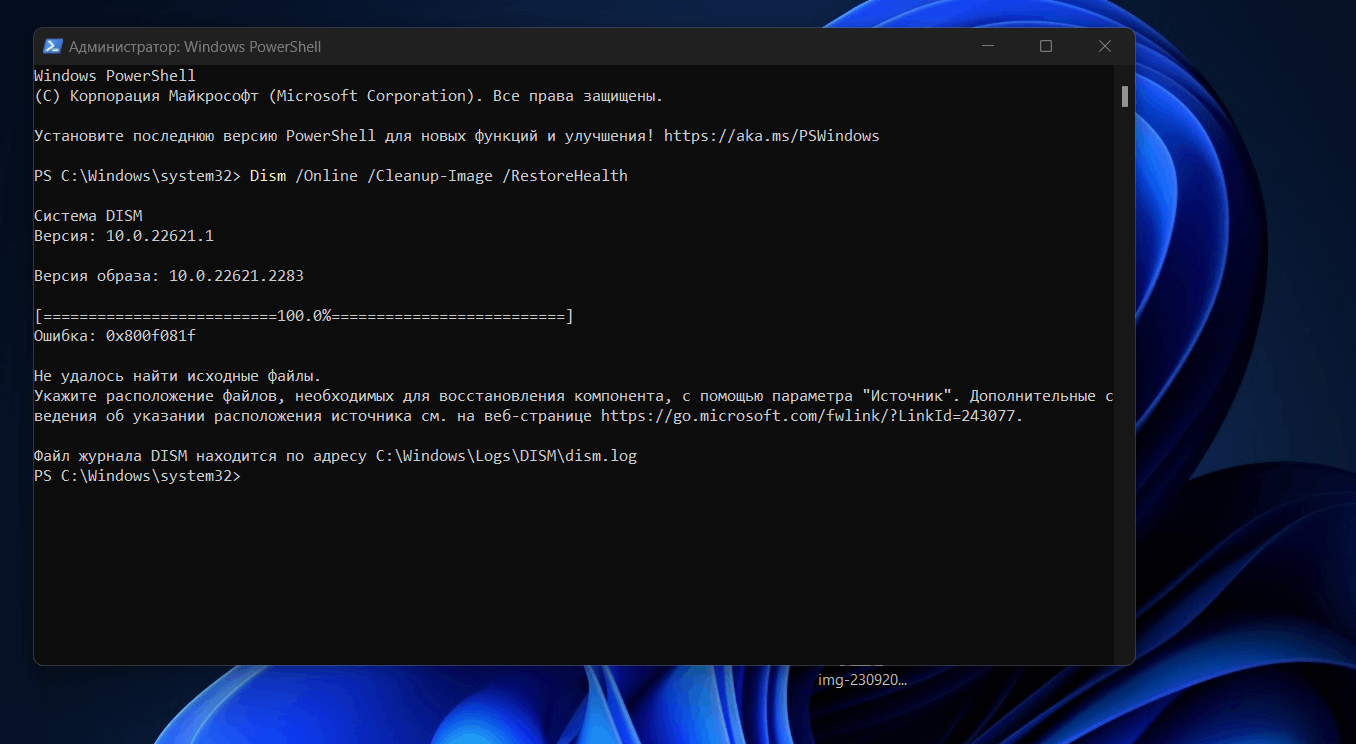Click the vertical scrollbar thumb in PowerShell
Viewport: 1356px width, 744px height.
[1124, 96]
